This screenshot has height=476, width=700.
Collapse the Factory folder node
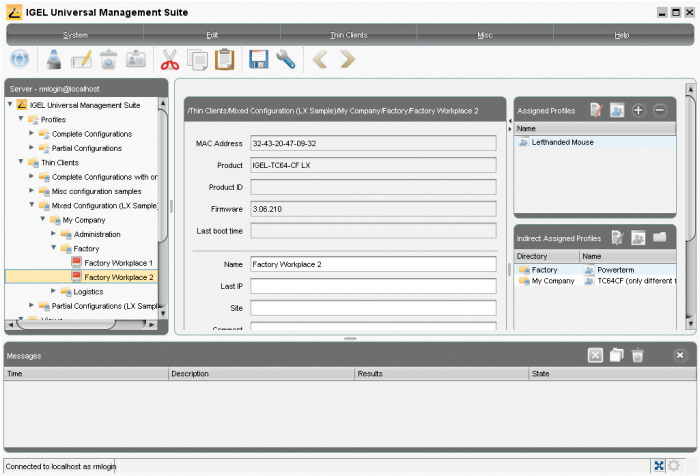pyautogui.click(x=53, y=248)
